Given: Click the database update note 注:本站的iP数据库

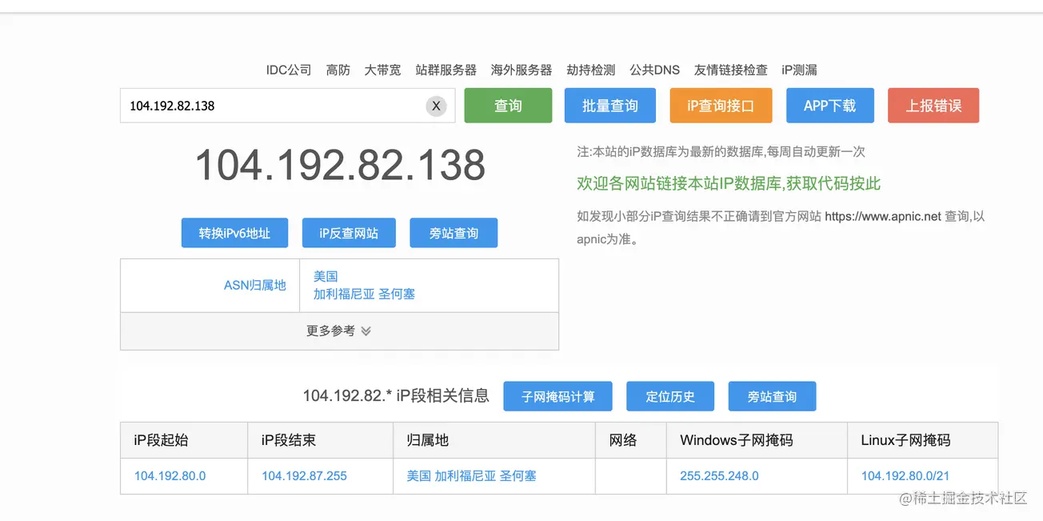Looking at the screenshot, I should (x=721, y=152).
